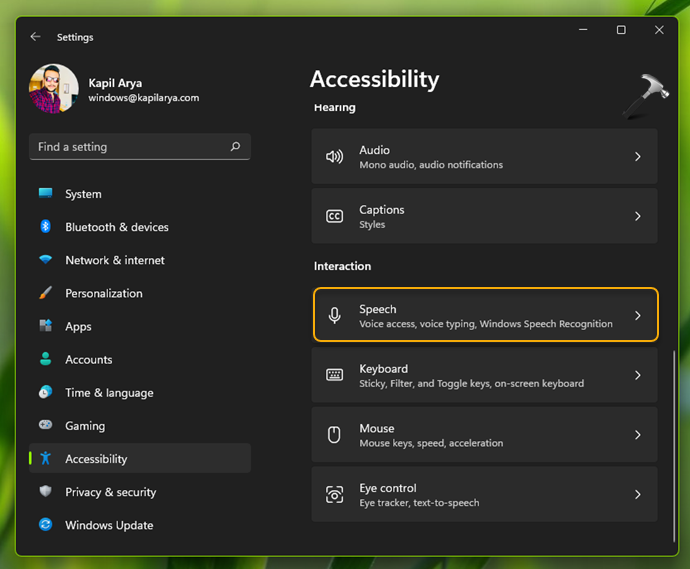
Task: Open Captions styles settings
Action: pyautogui.click(x=485, y=216)
